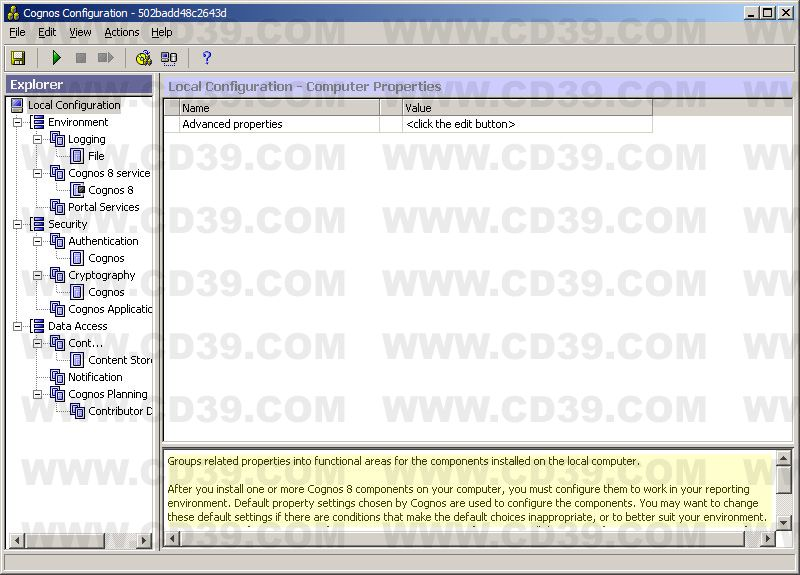Collapse the Logging tree node
800x575 pixels.
pos(38,139)
